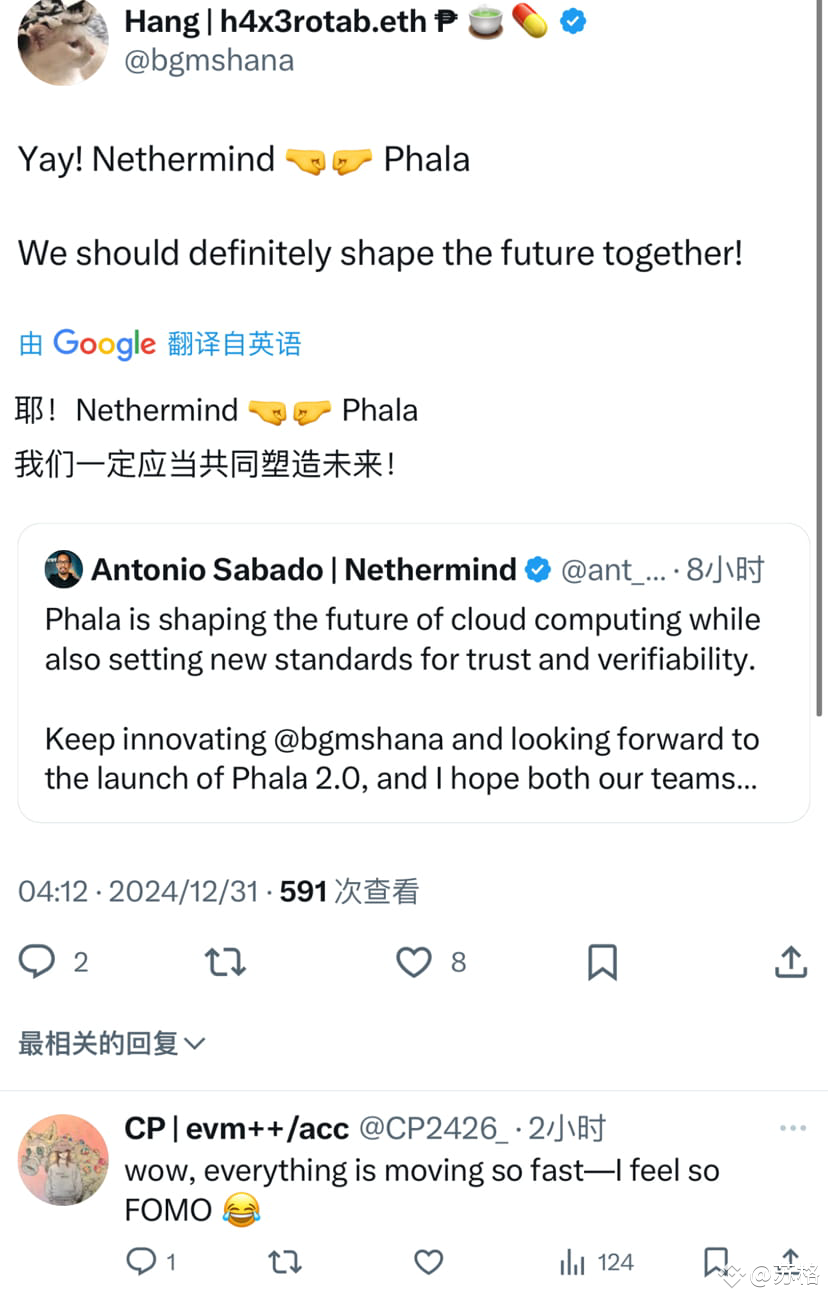The image size is (828, 1297).
Task: Like Hang's tweet
Action: click(413, 961)
